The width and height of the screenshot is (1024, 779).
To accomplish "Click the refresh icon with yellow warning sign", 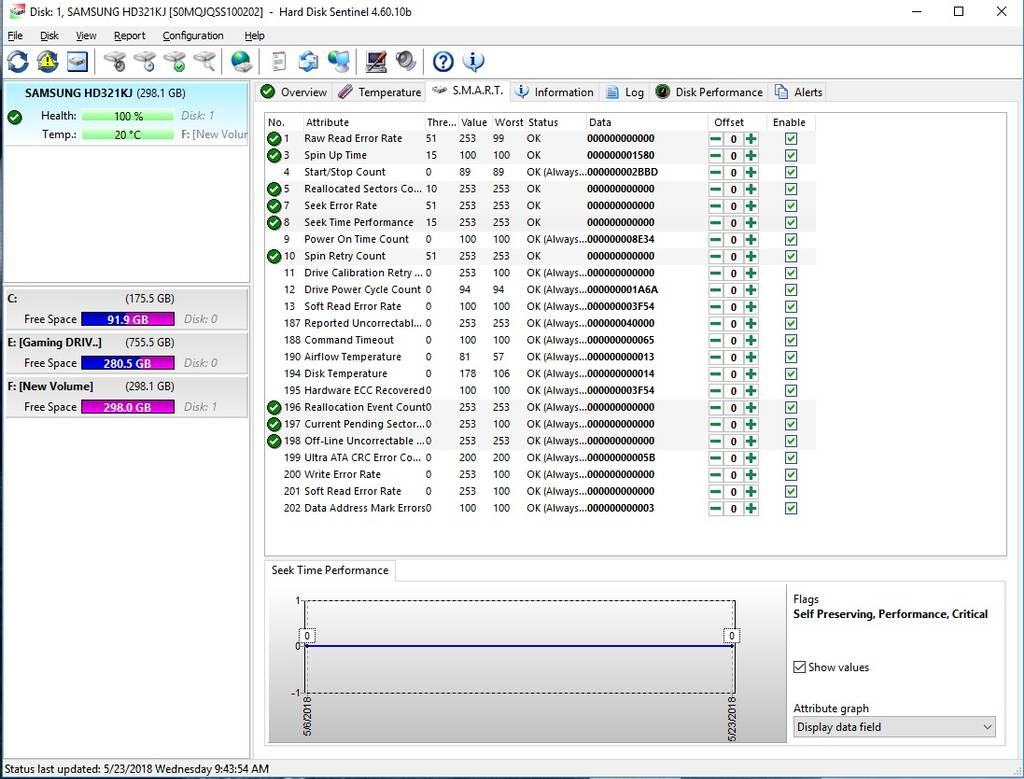I will (x=47, y=61).
